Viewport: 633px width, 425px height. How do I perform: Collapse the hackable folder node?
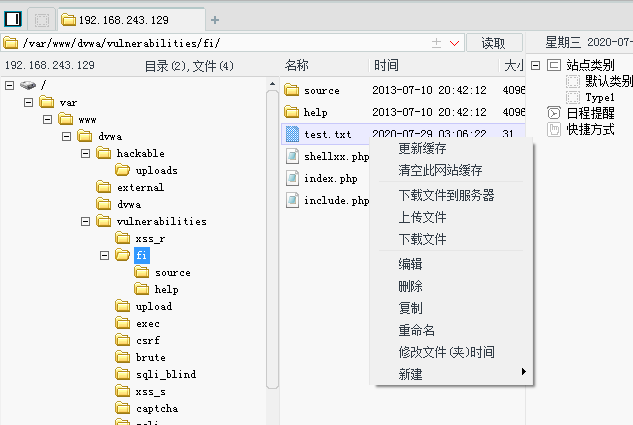pos(85,153)
